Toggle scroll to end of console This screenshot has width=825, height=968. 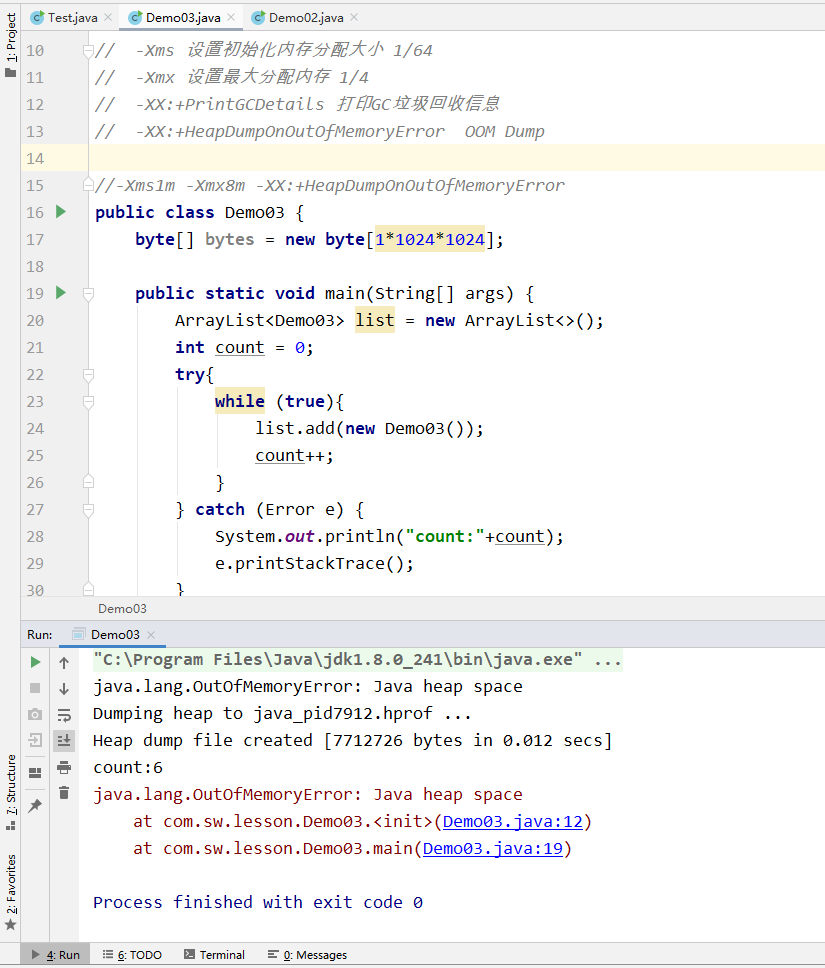(x=64, y=740)
